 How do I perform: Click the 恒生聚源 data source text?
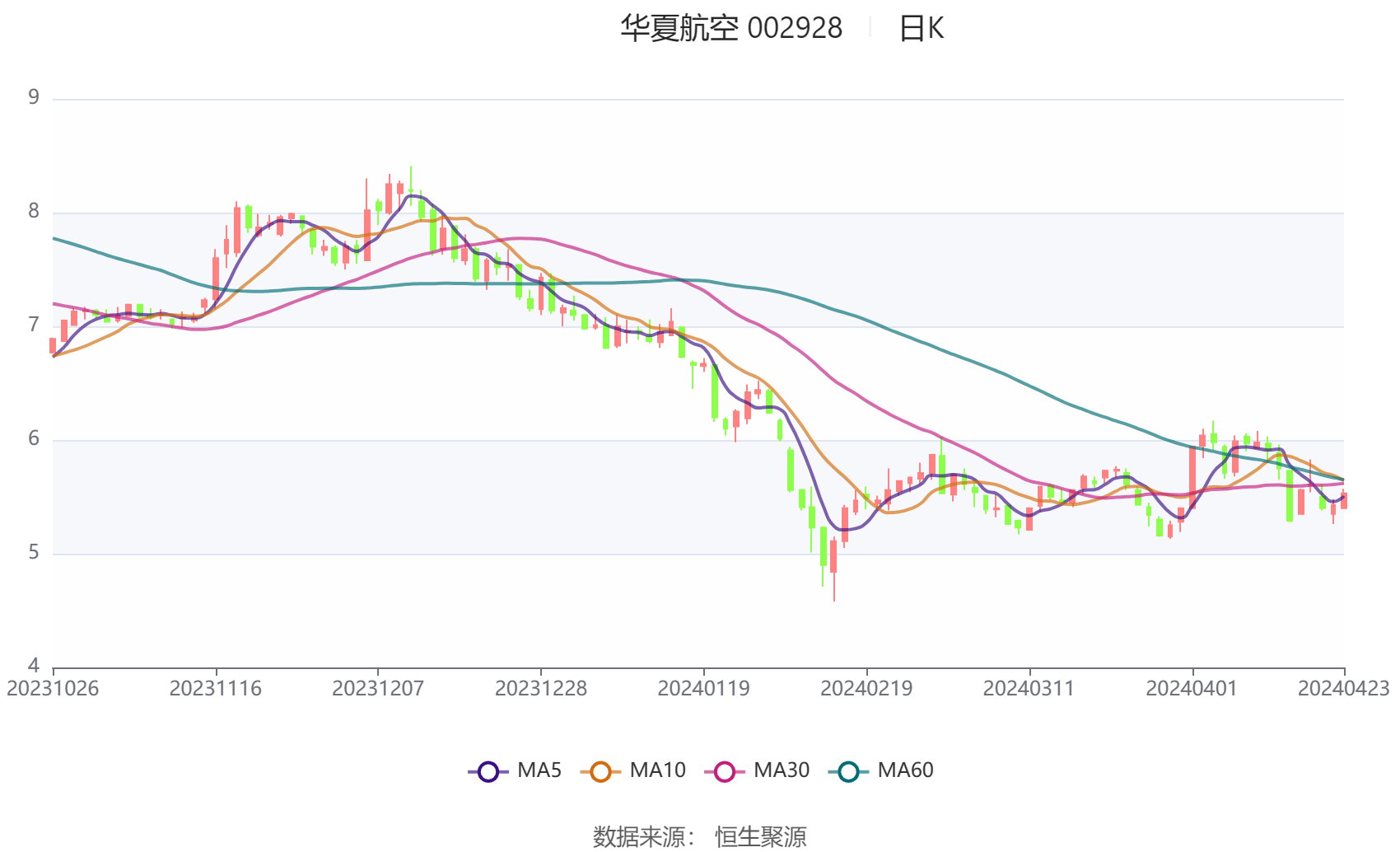click(760, 836)
